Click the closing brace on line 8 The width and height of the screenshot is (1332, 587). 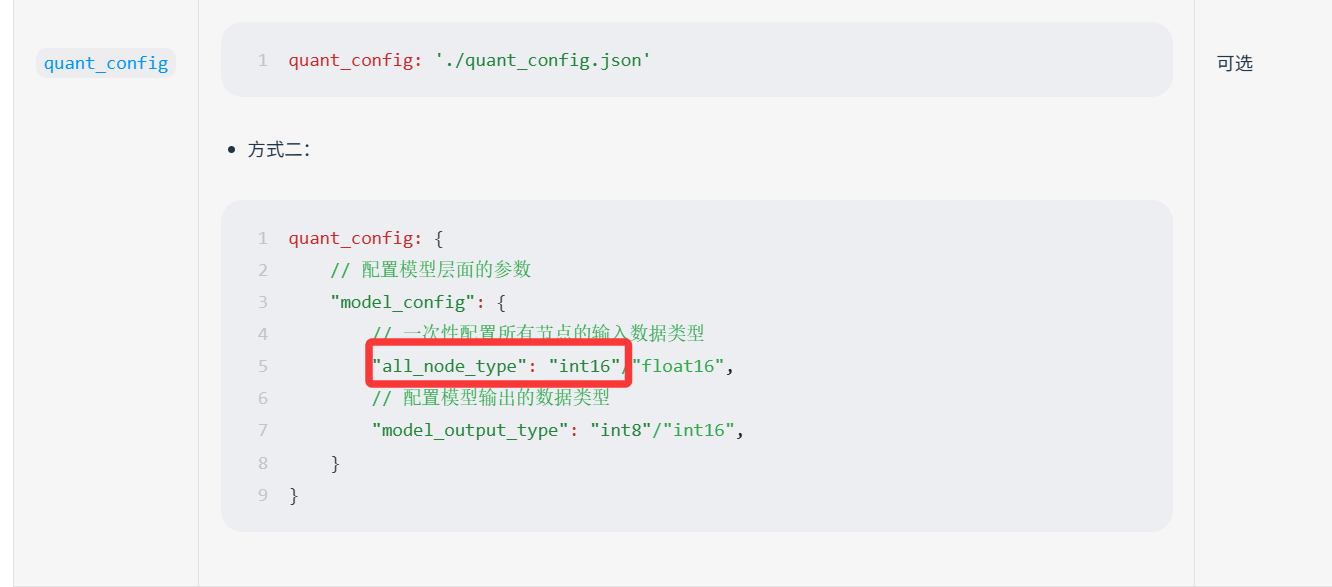coord(335,462)
